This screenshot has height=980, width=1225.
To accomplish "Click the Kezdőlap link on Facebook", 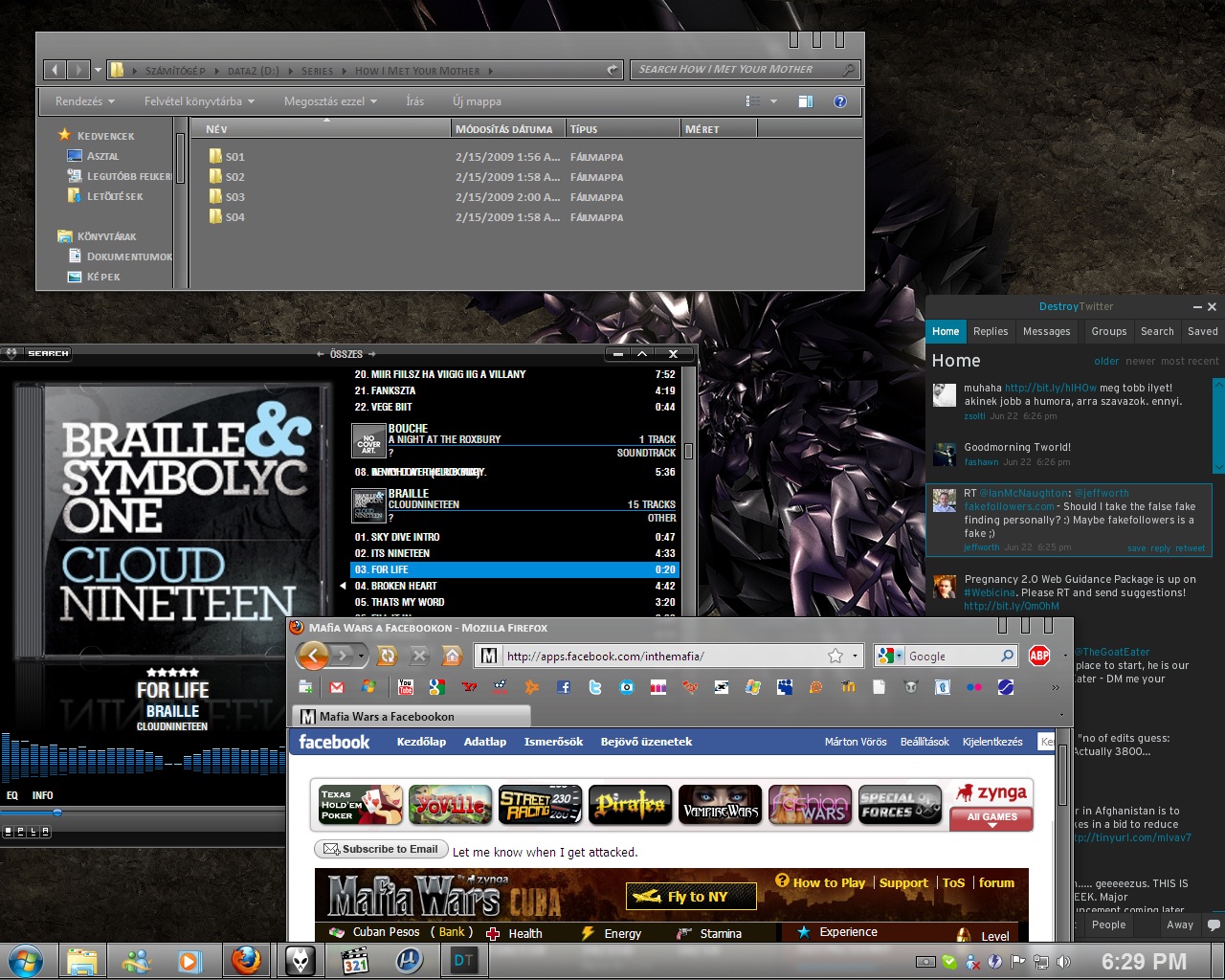I will (x=421, y=742).
